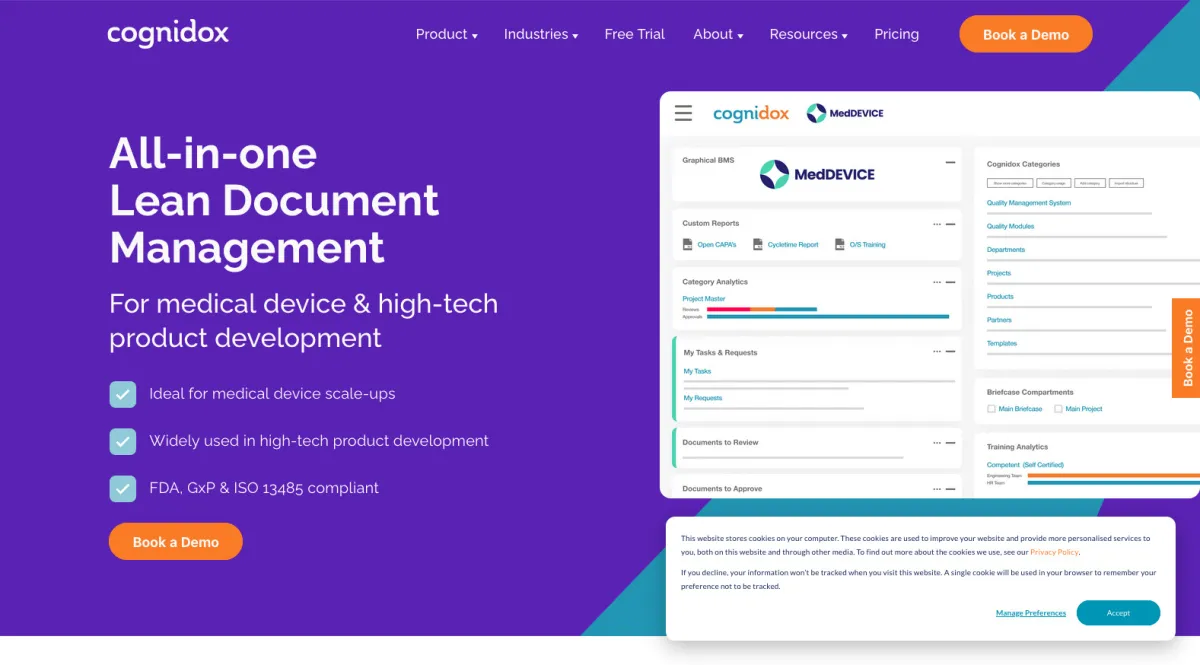Open the hamburger menu in dashboard preview
The image size is (1200, 665).
683,113
